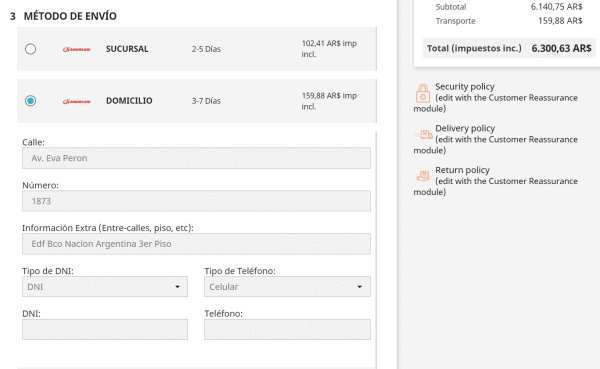Image resolution: width=600 pixels, height=369 pixels.
Task: Click the Andreani logo beside SUCURSAL
Action: click(x=77, y=49)
